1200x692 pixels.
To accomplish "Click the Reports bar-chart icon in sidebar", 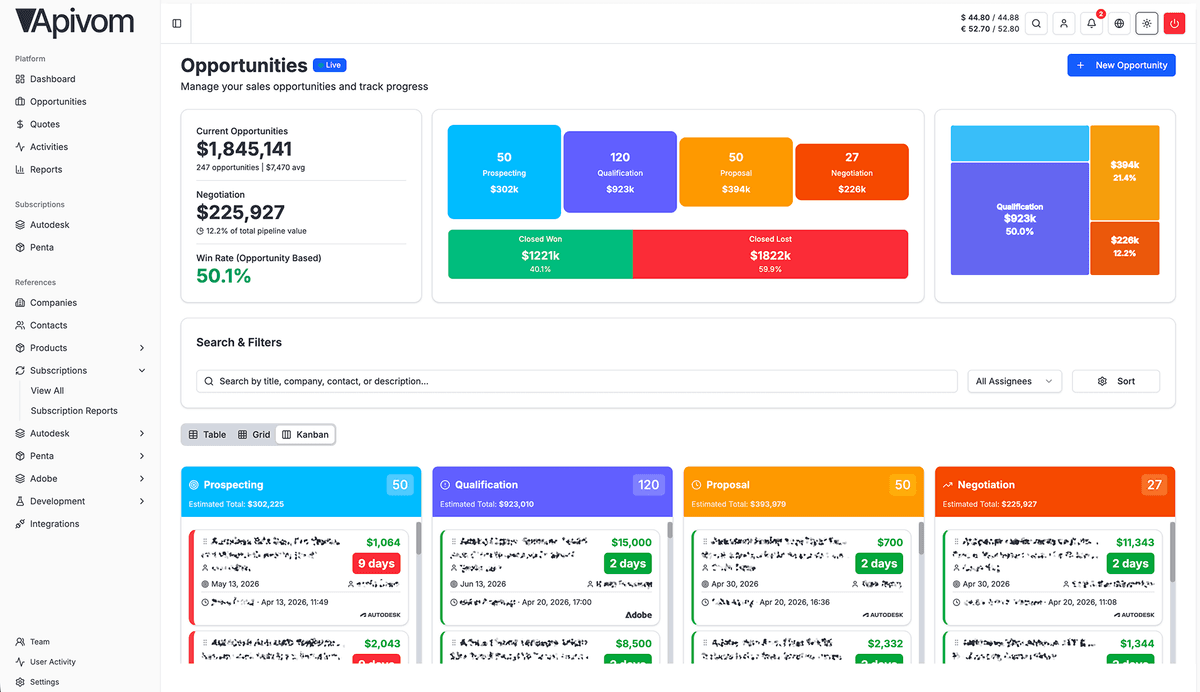I will tap(20, 170).
